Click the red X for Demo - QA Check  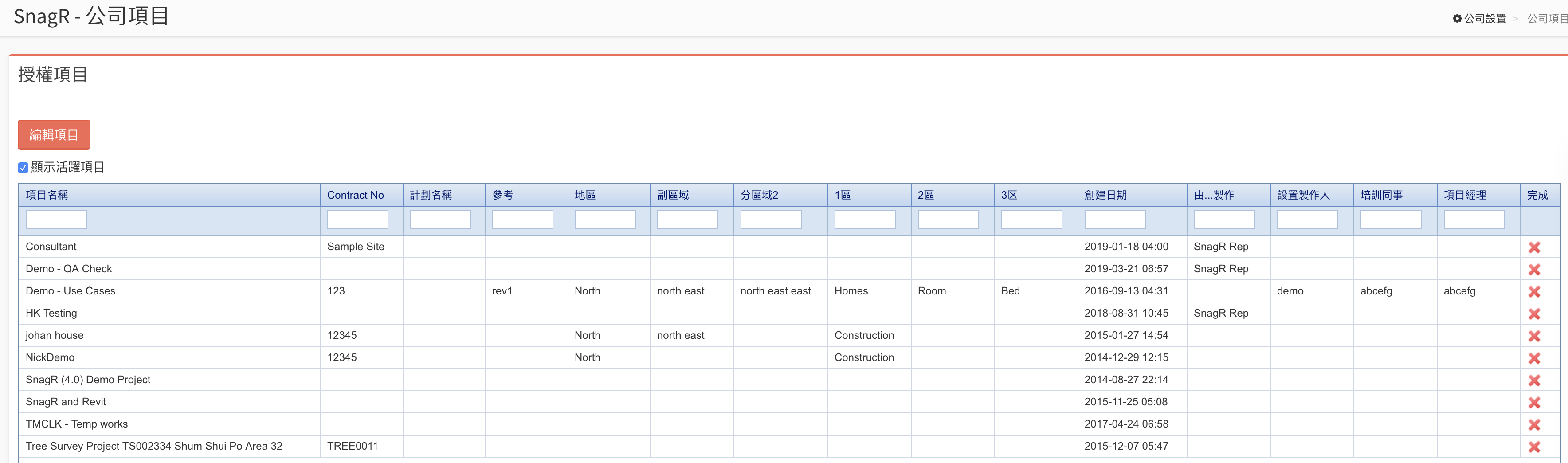pos(1534,270)
